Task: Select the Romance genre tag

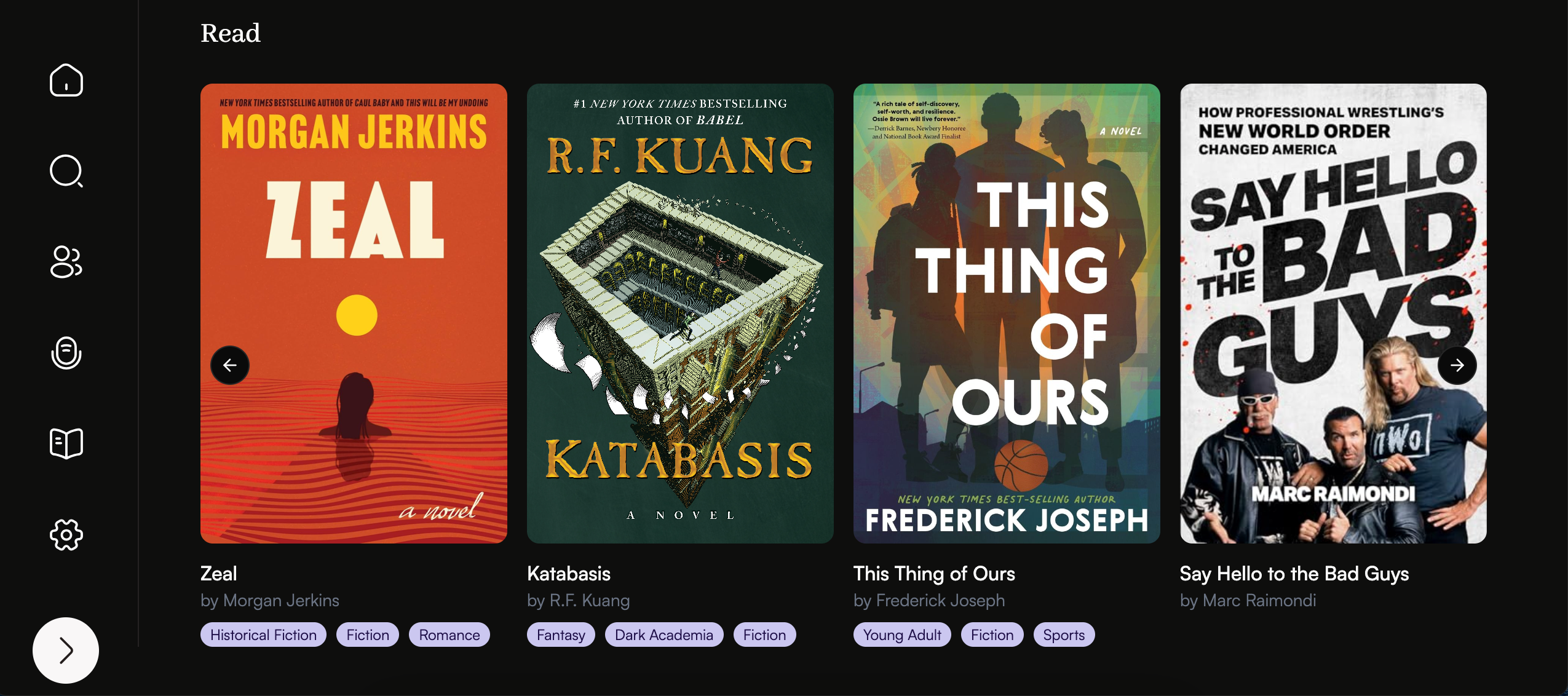Action: point(449,635)
